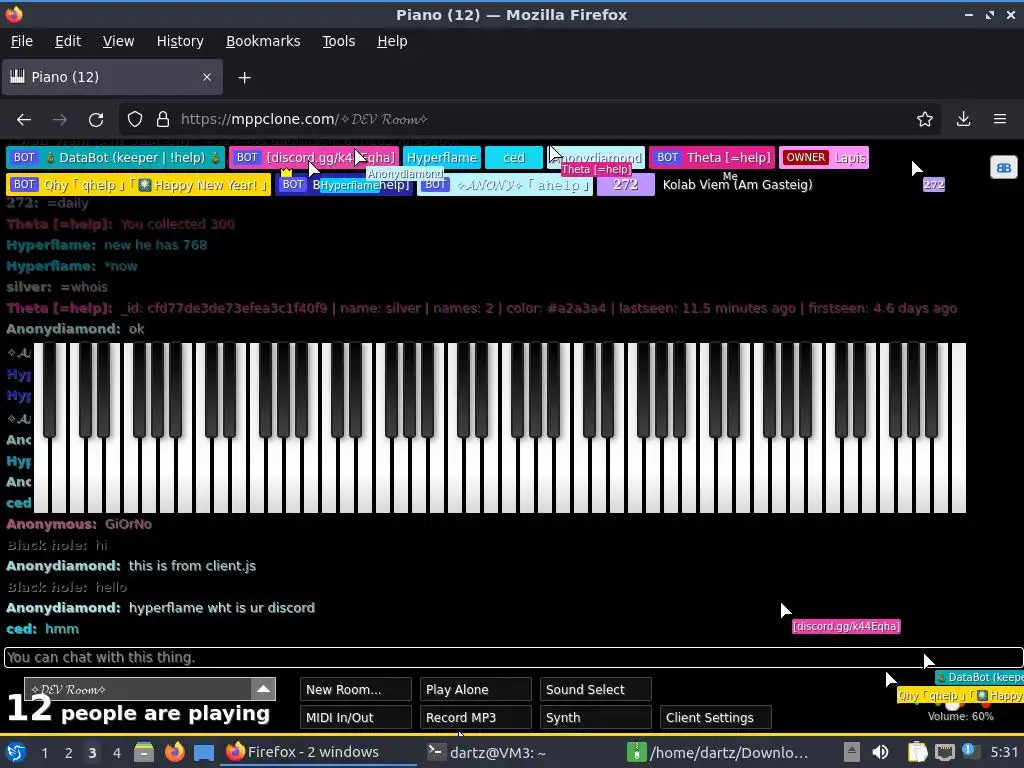Select the 272 participant tag
This screenshot has height=768, width=1024.
click(625, 184)
